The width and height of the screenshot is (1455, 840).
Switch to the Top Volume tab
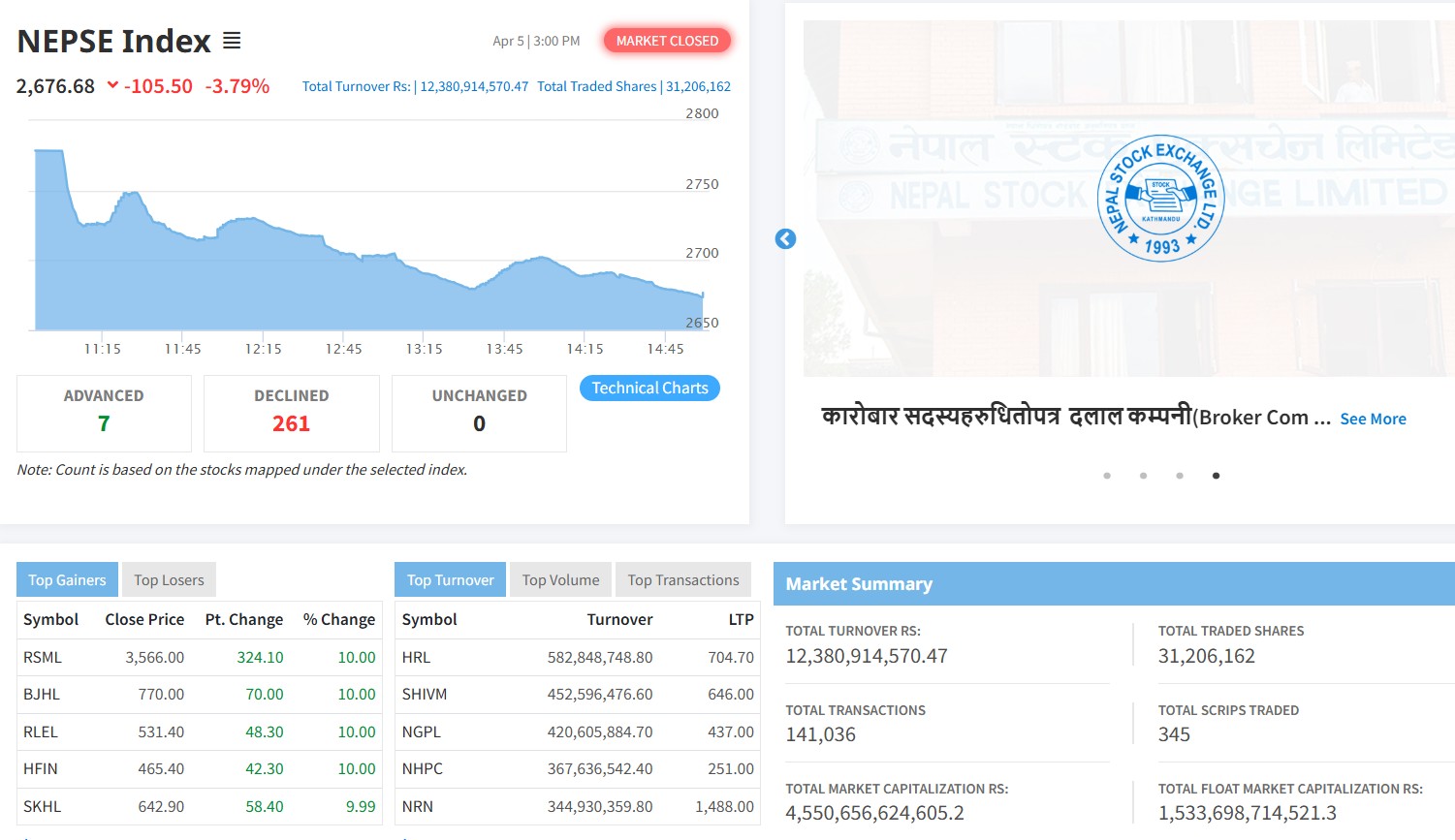(560, 580)
